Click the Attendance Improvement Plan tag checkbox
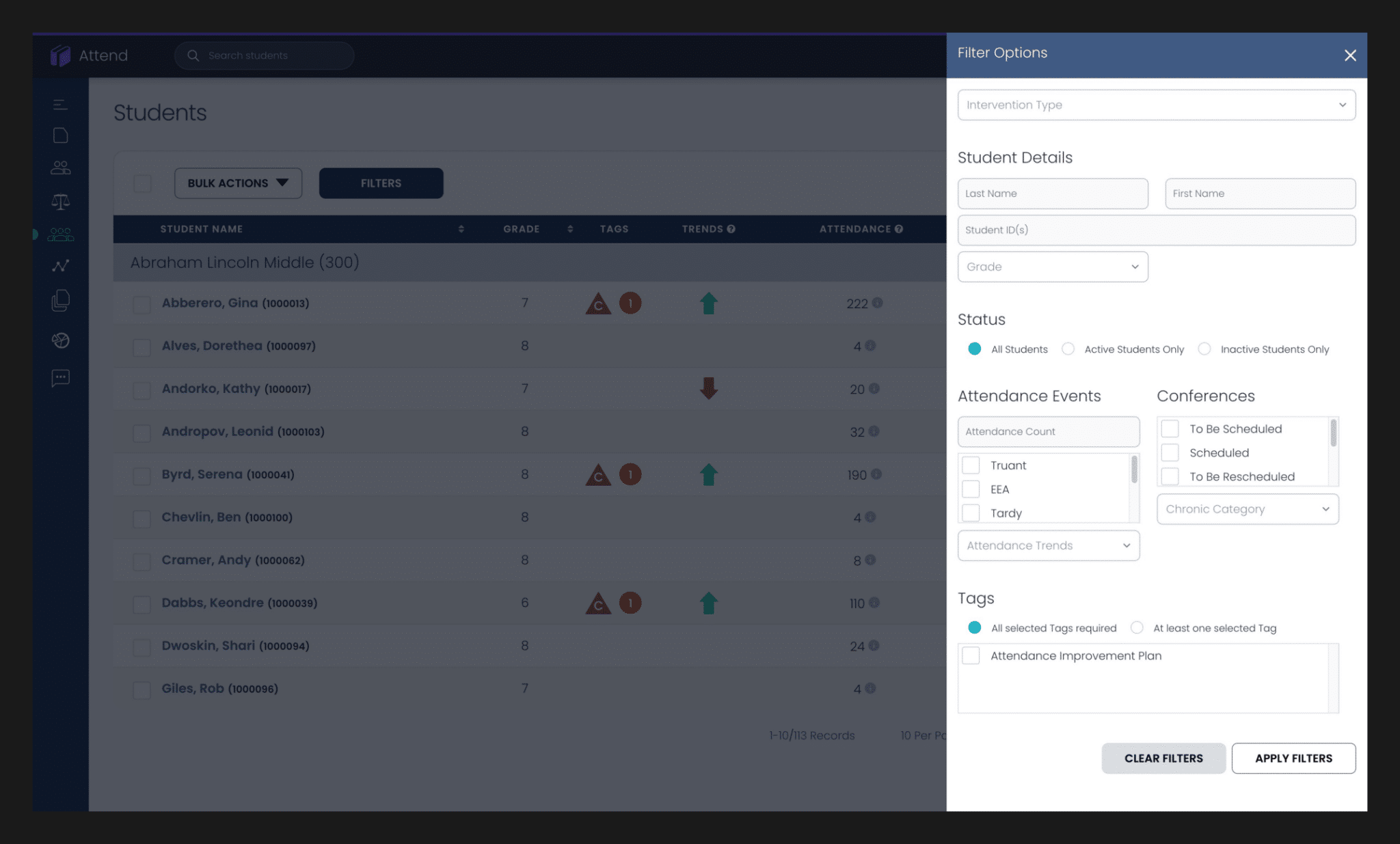 click(972, 655)
